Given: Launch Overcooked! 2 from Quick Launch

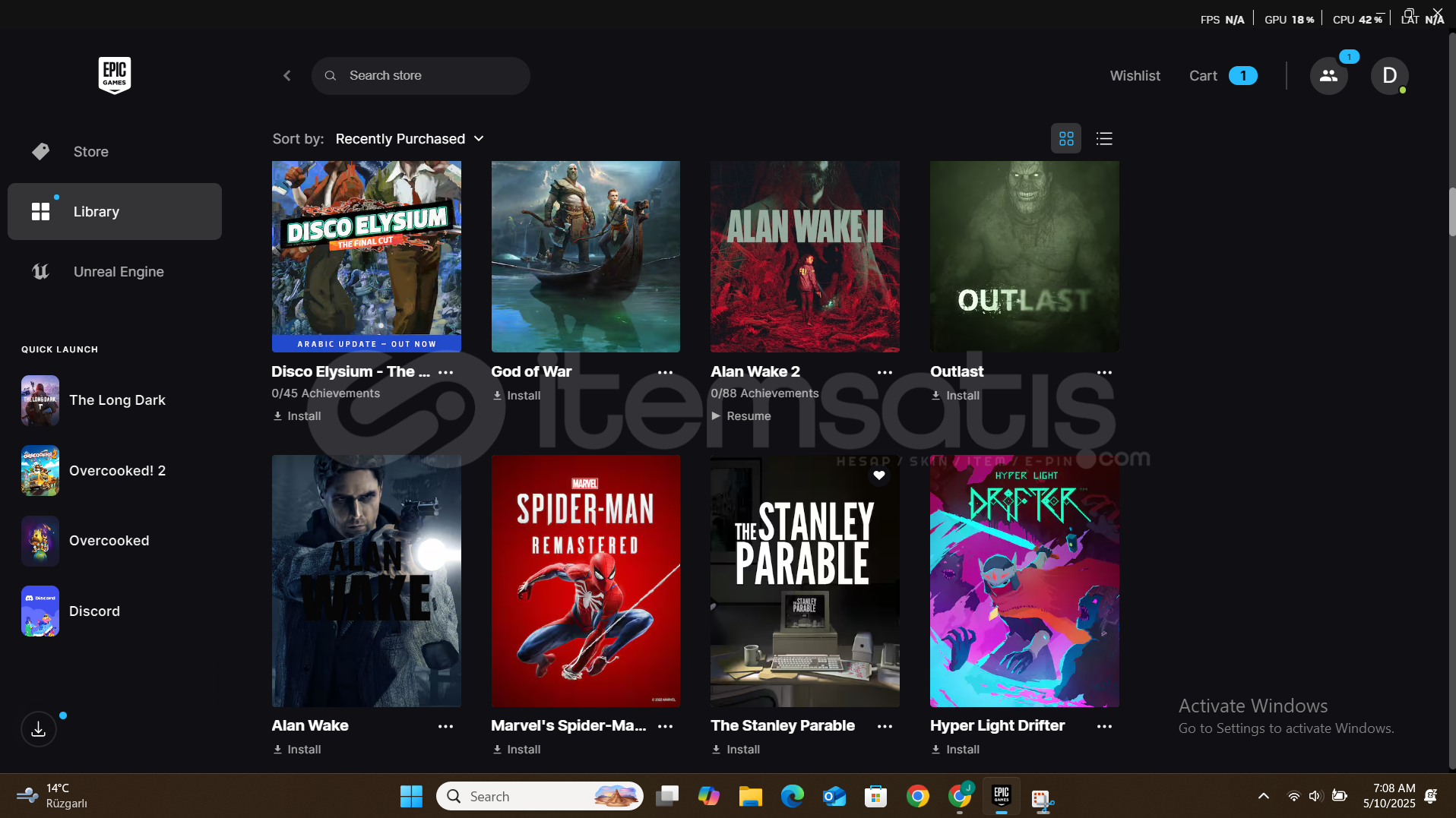Looking at the screenshot, I should pos(93,471).
